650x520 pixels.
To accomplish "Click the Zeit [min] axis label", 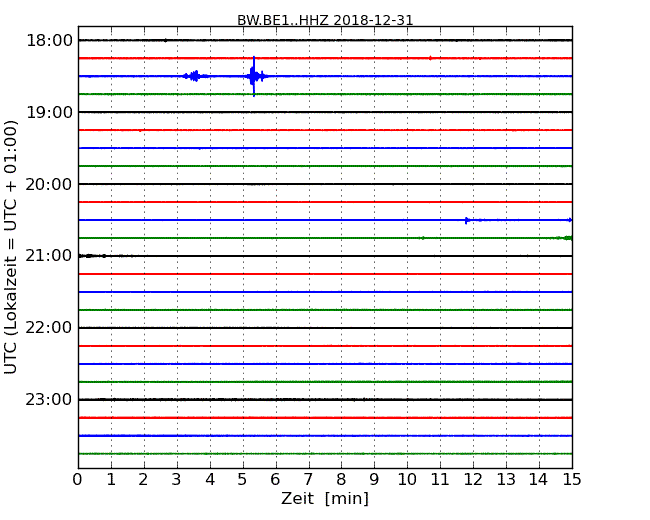I will [325, 498].
